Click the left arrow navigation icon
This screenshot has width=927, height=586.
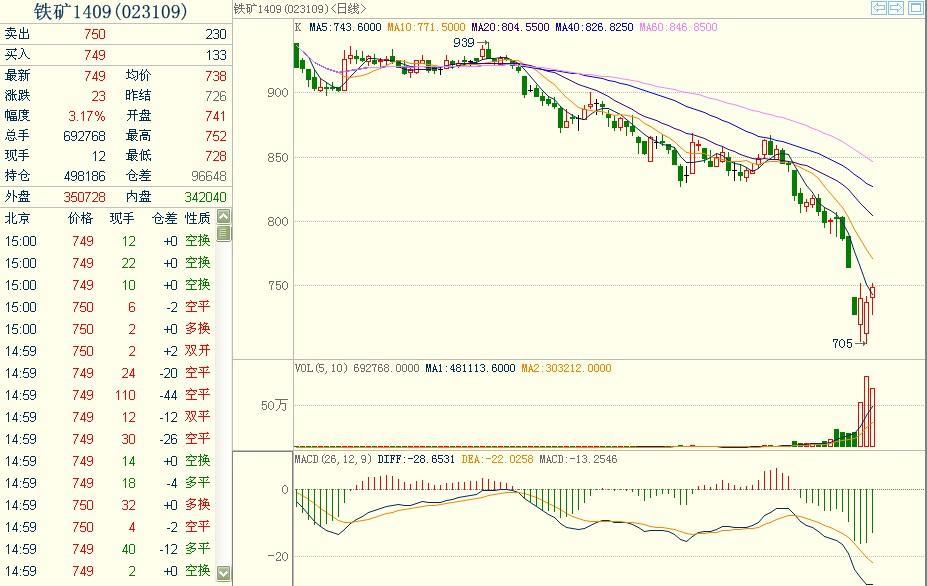click(x=879, y=8)
